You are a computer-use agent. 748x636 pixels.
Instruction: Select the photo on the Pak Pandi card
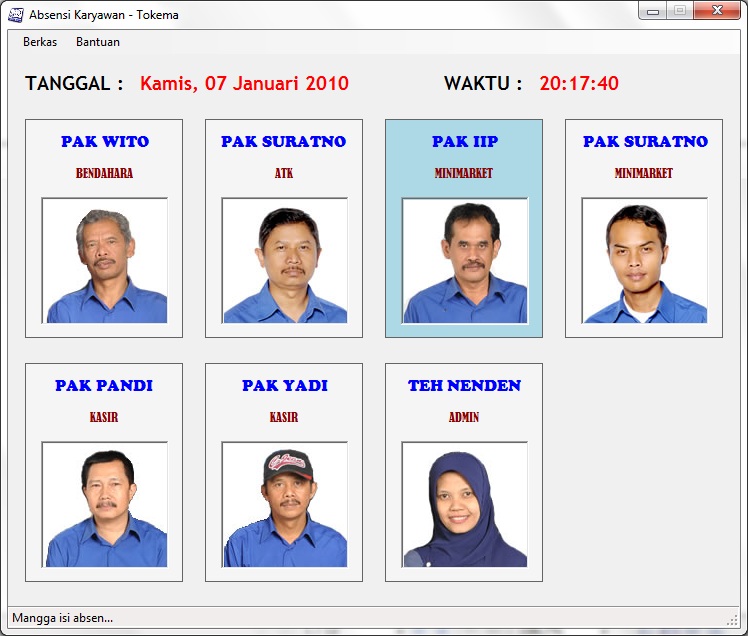104,505
